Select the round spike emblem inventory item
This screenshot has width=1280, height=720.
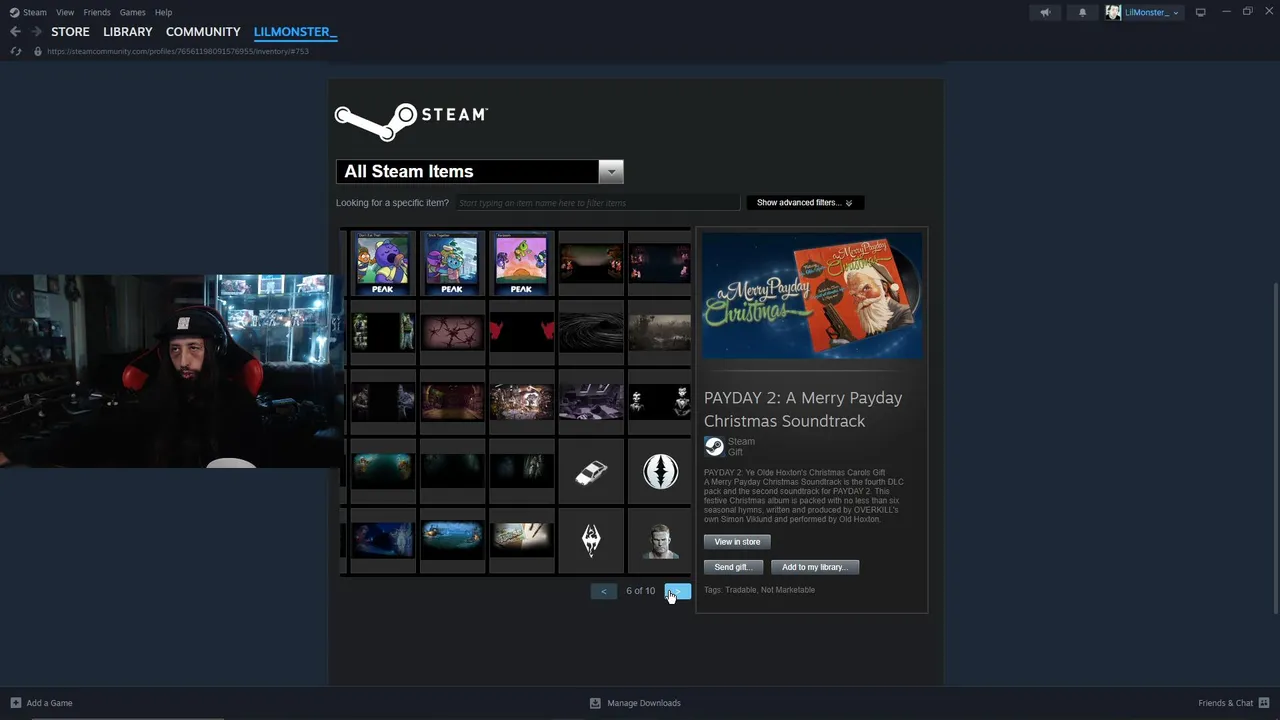click(x=660, y=471)
